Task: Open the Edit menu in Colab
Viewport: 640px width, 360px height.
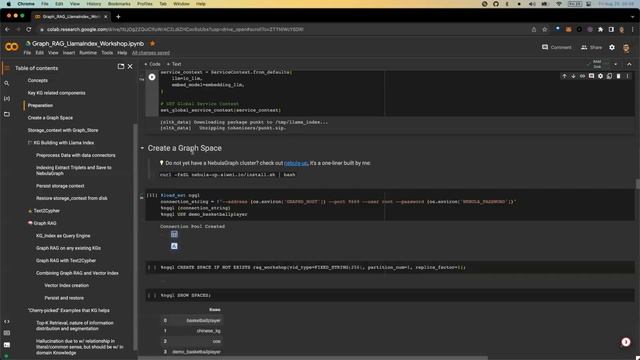Action: click(39, 53)
